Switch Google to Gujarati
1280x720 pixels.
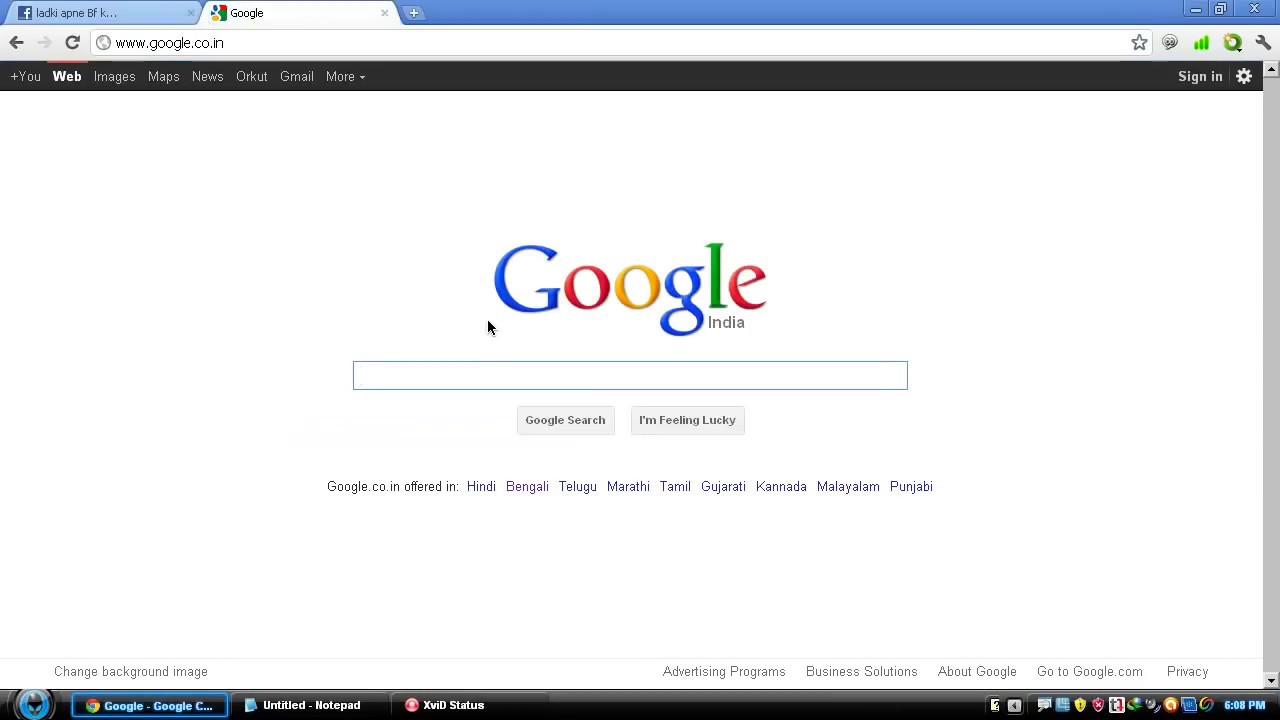[723, 486]
